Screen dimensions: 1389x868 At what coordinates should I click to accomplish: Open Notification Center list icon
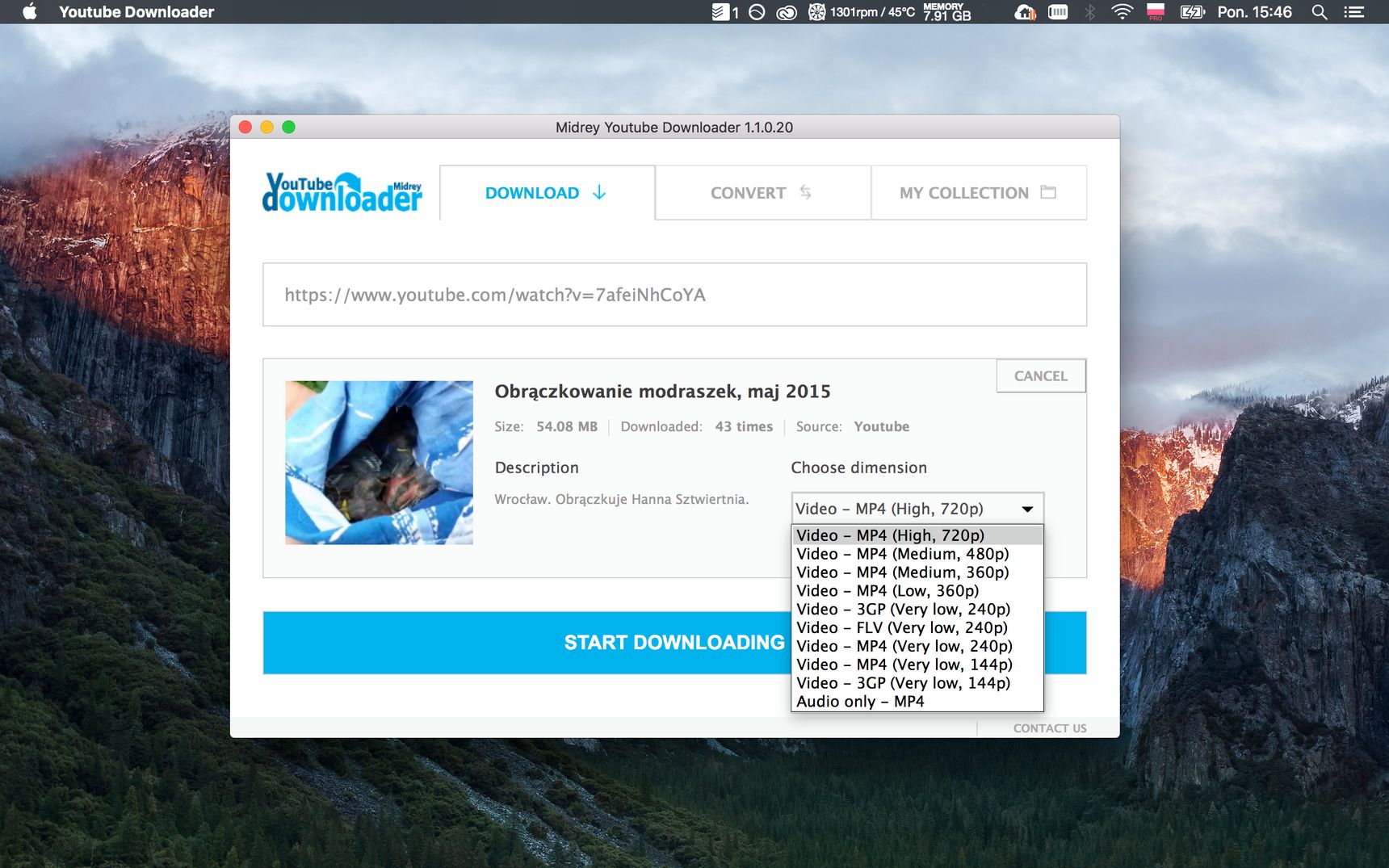tap(1354, 11)
